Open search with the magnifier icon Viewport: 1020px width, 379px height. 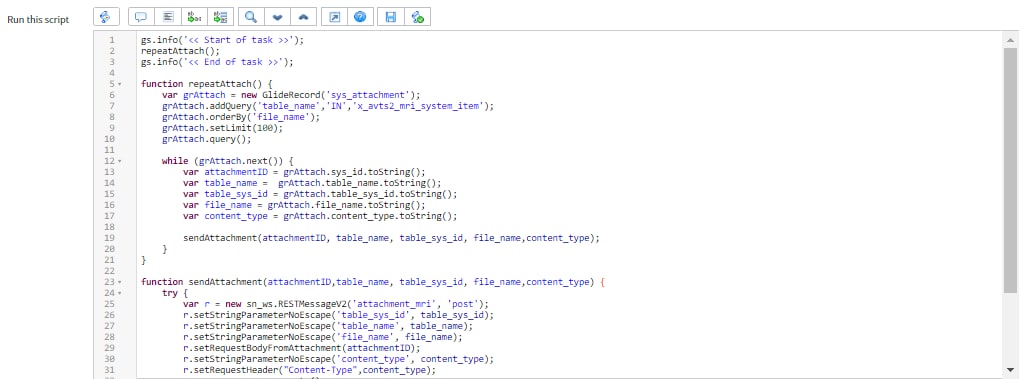tap(250, 17)
